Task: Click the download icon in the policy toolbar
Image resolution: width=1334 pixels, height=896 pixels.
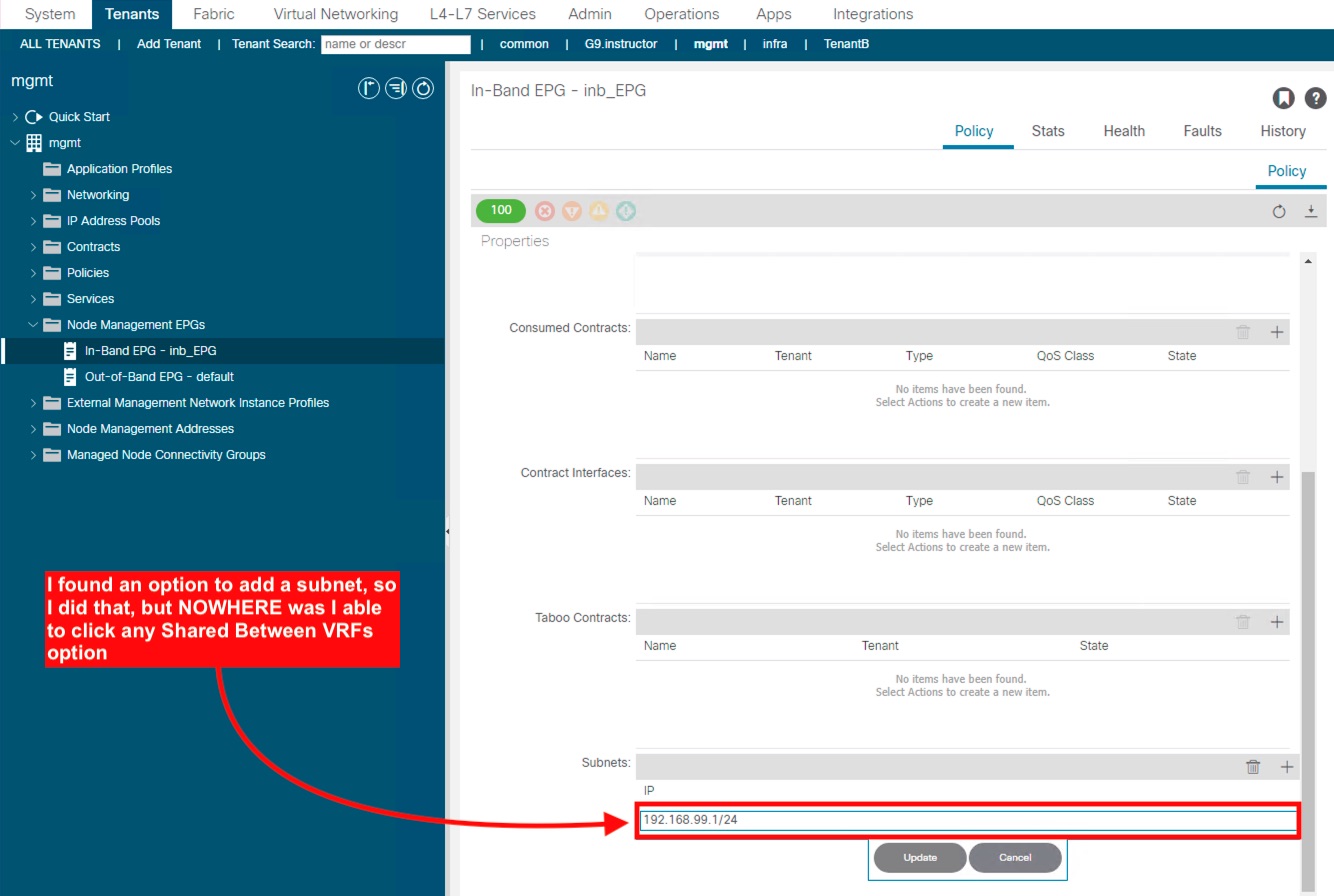Action: click(1311, 211)
